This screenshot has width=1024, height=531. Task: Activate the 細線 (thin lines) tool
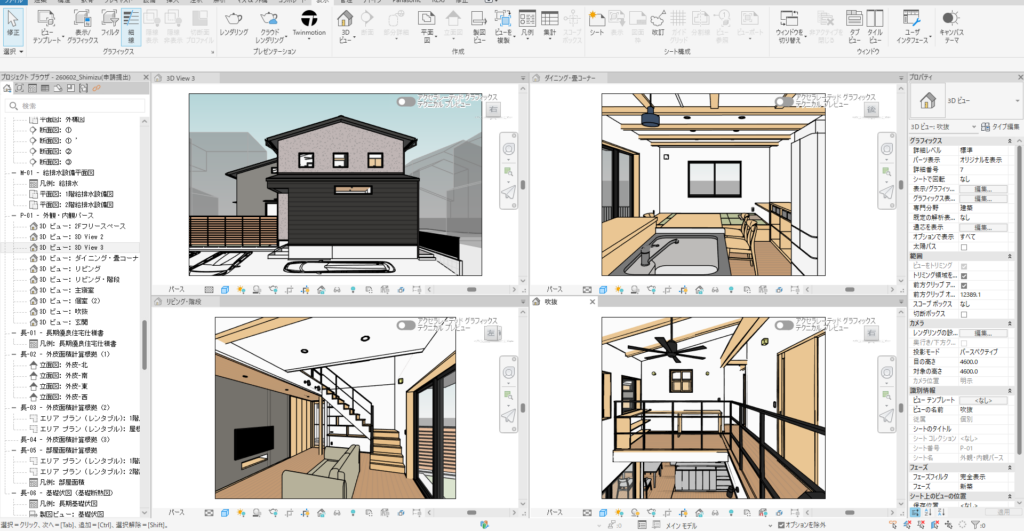point(131,26)
